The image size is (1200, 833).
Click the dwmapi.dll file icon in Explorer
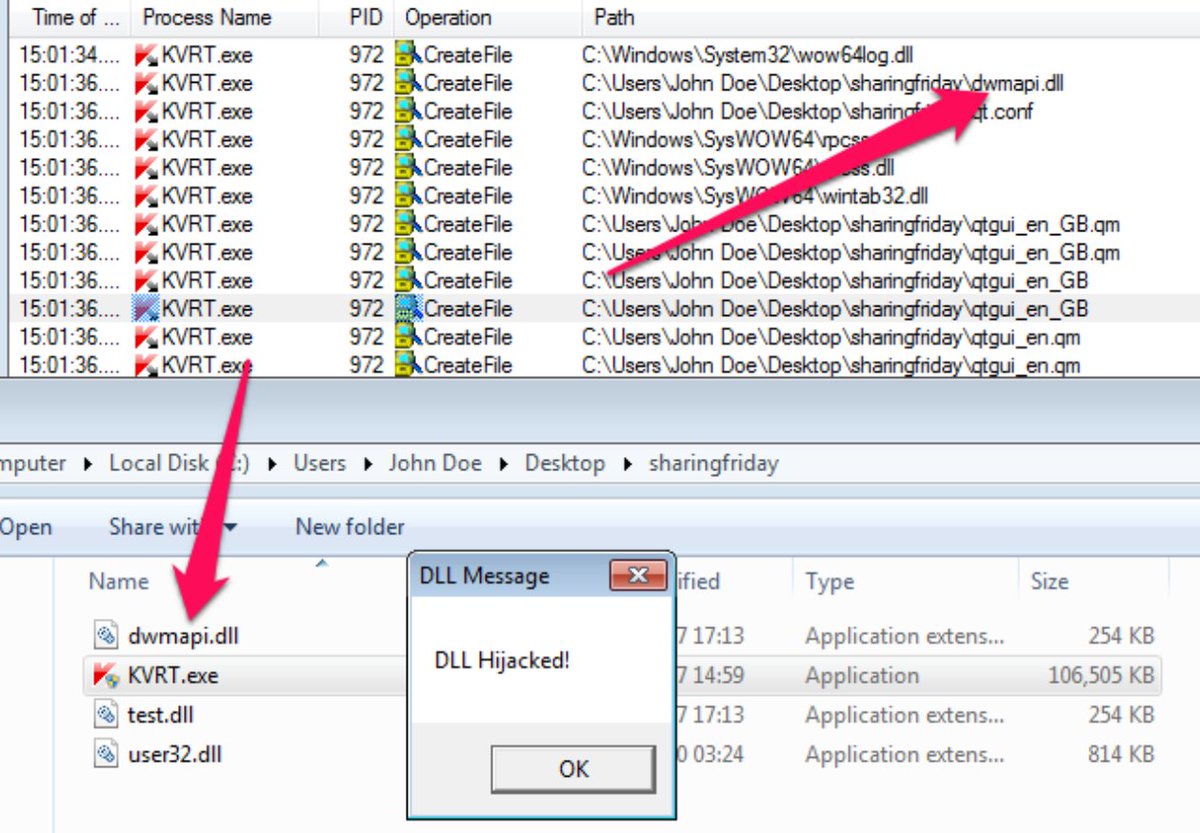(106, 635)
